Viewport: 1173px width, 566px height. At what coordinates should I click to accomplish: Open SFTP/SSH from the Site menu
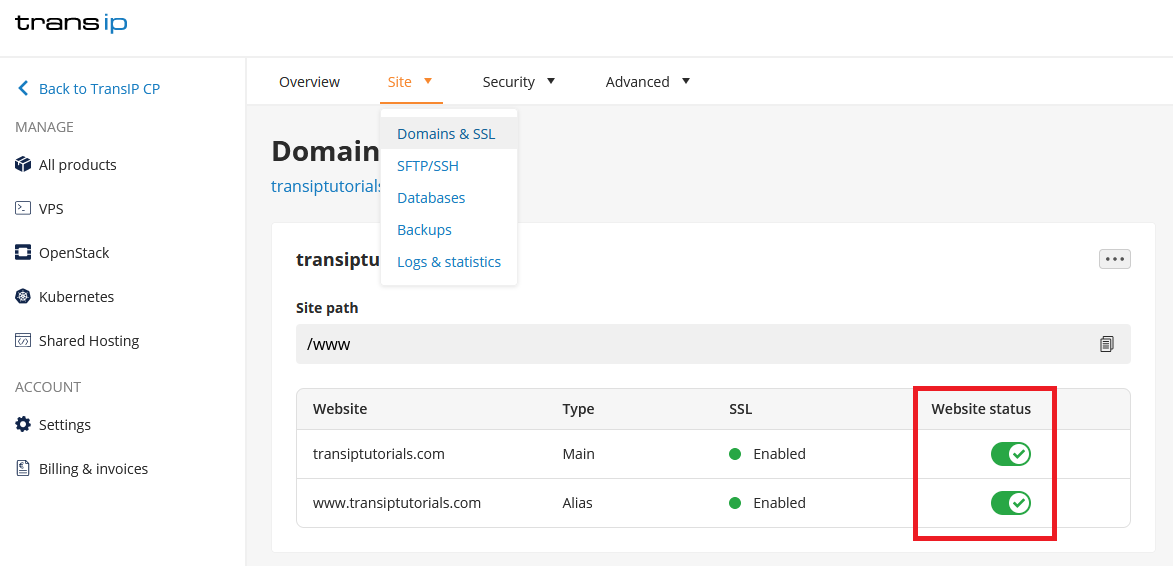449,166
